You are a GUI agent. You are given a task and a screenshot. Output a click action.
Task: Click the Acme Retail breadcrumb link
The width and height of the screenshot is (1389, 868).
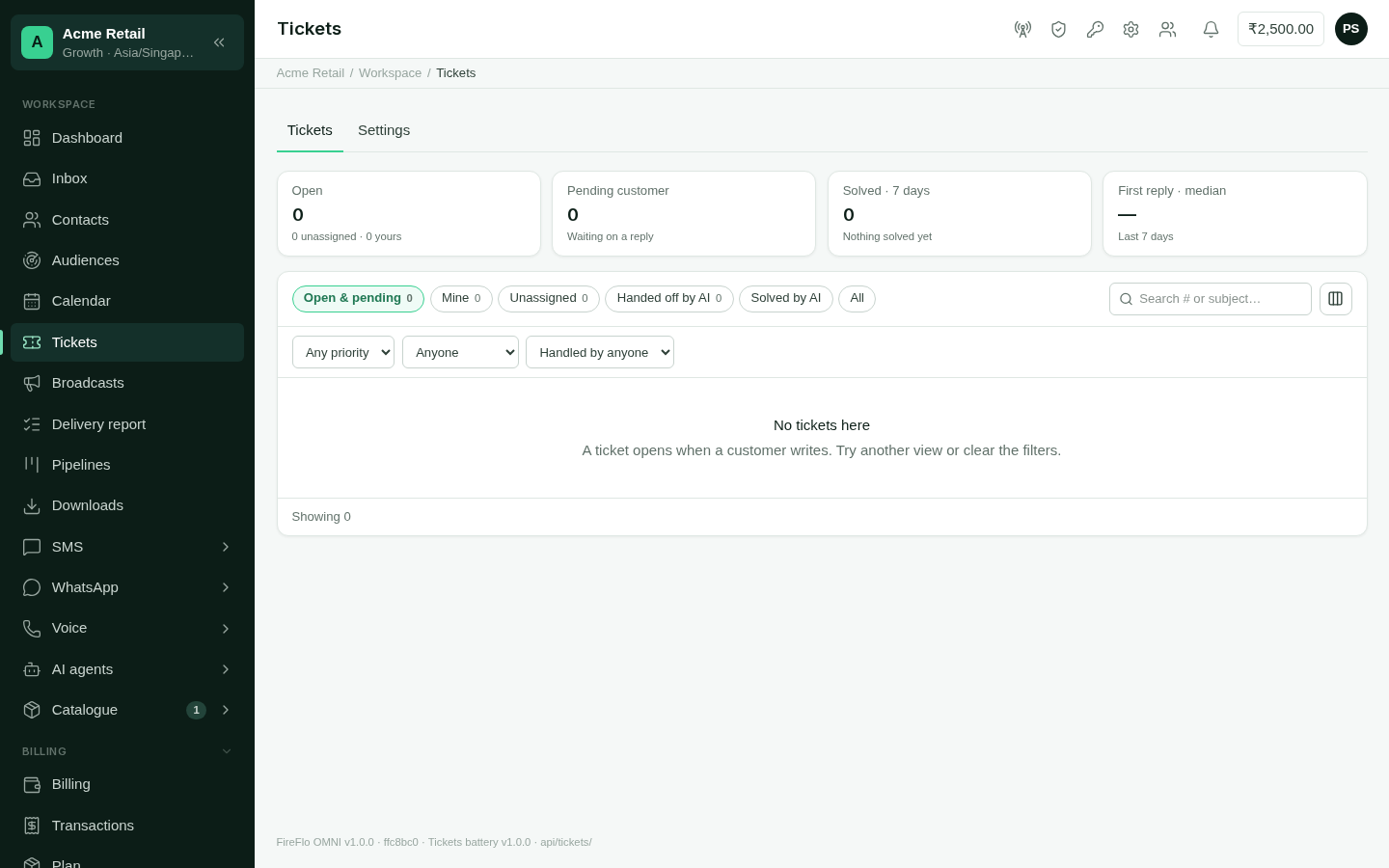(x=311, y=73)
